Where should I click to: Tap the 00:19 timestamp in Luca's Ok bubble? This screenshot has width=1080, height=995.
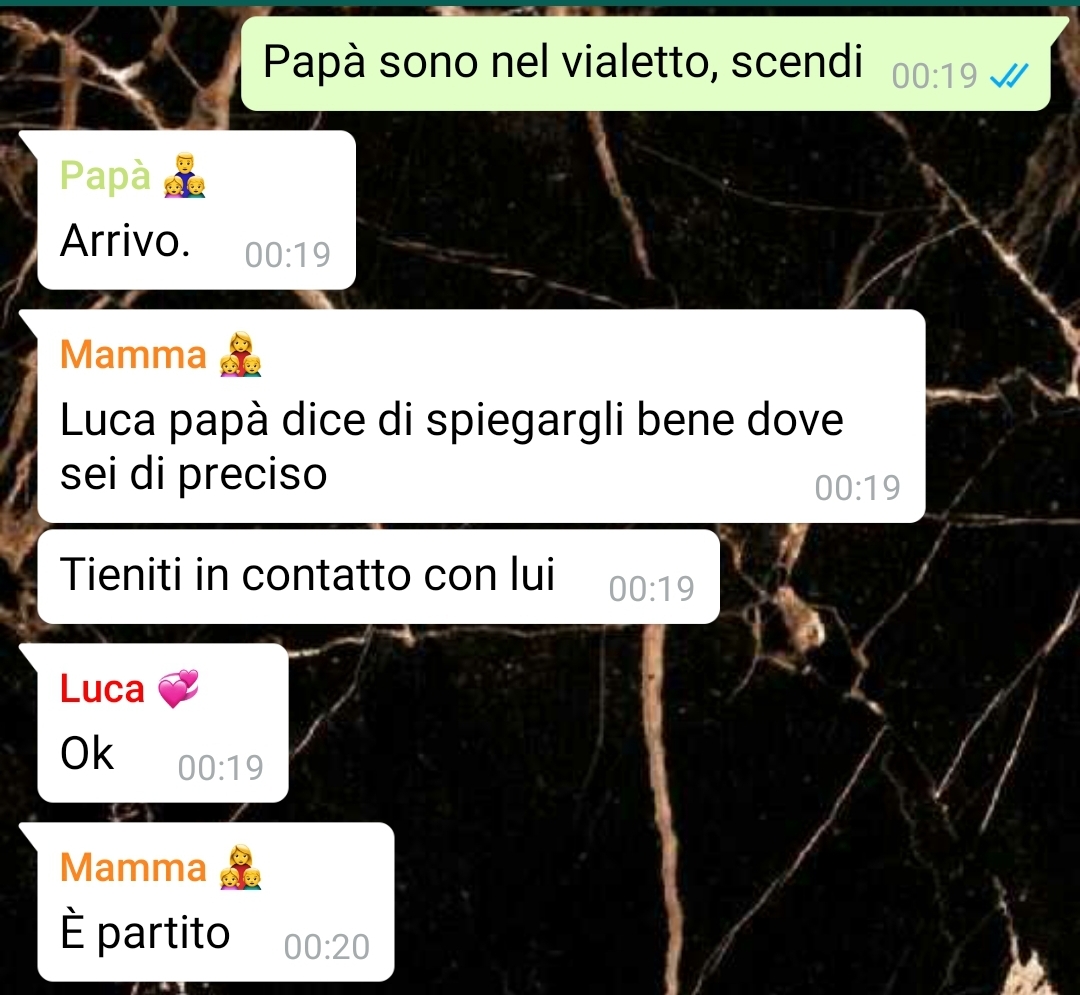220,768
